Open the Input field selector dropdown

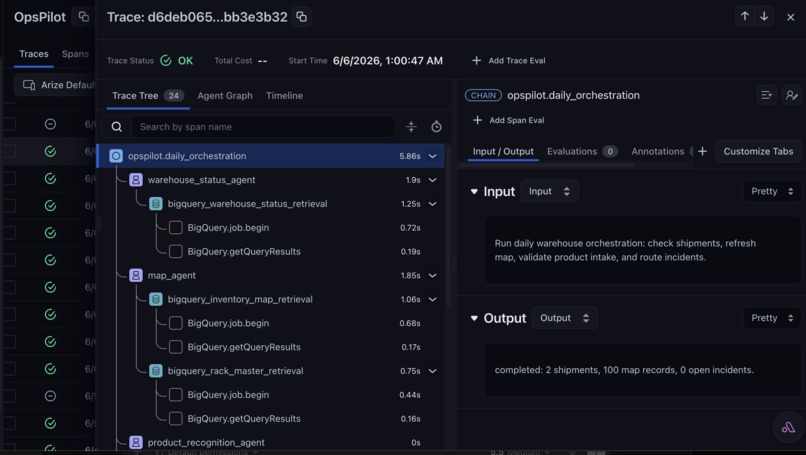tap(549, 191)
